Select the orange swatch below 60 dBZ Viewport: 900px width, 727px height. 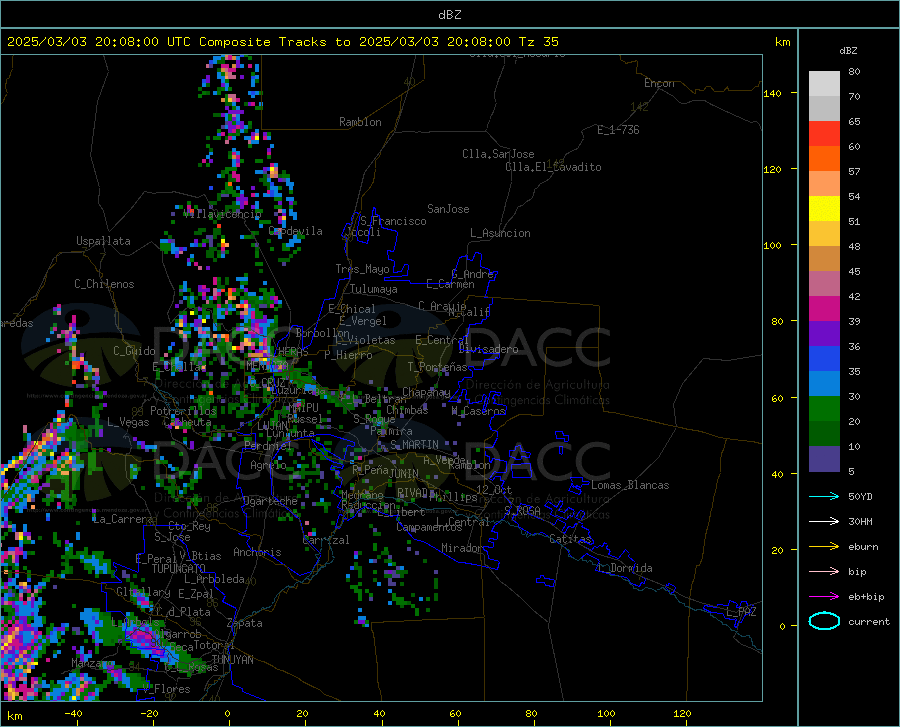pos(824,159)
